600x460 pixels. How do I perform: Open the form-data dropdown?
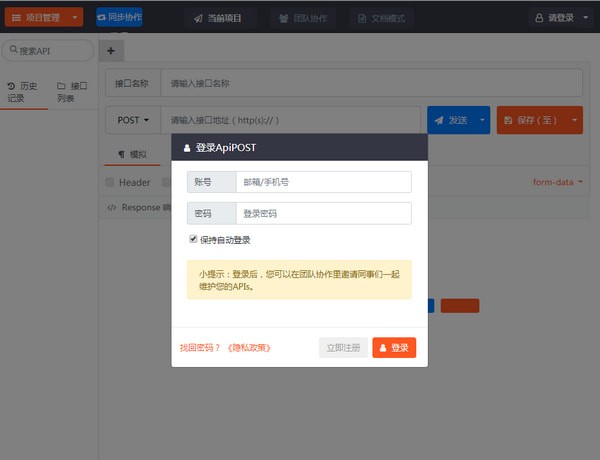click(558, 182)
